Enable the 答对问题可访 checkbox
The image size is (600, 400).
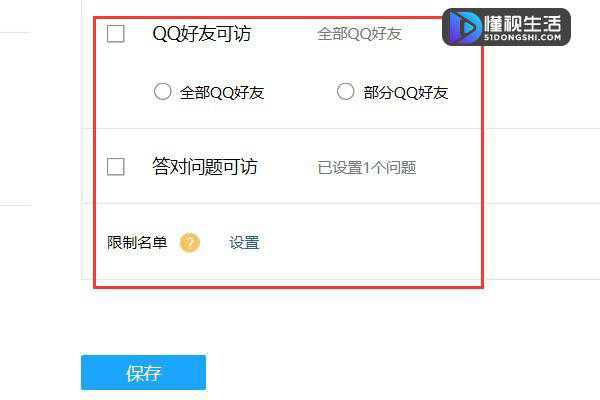[116, 167]
